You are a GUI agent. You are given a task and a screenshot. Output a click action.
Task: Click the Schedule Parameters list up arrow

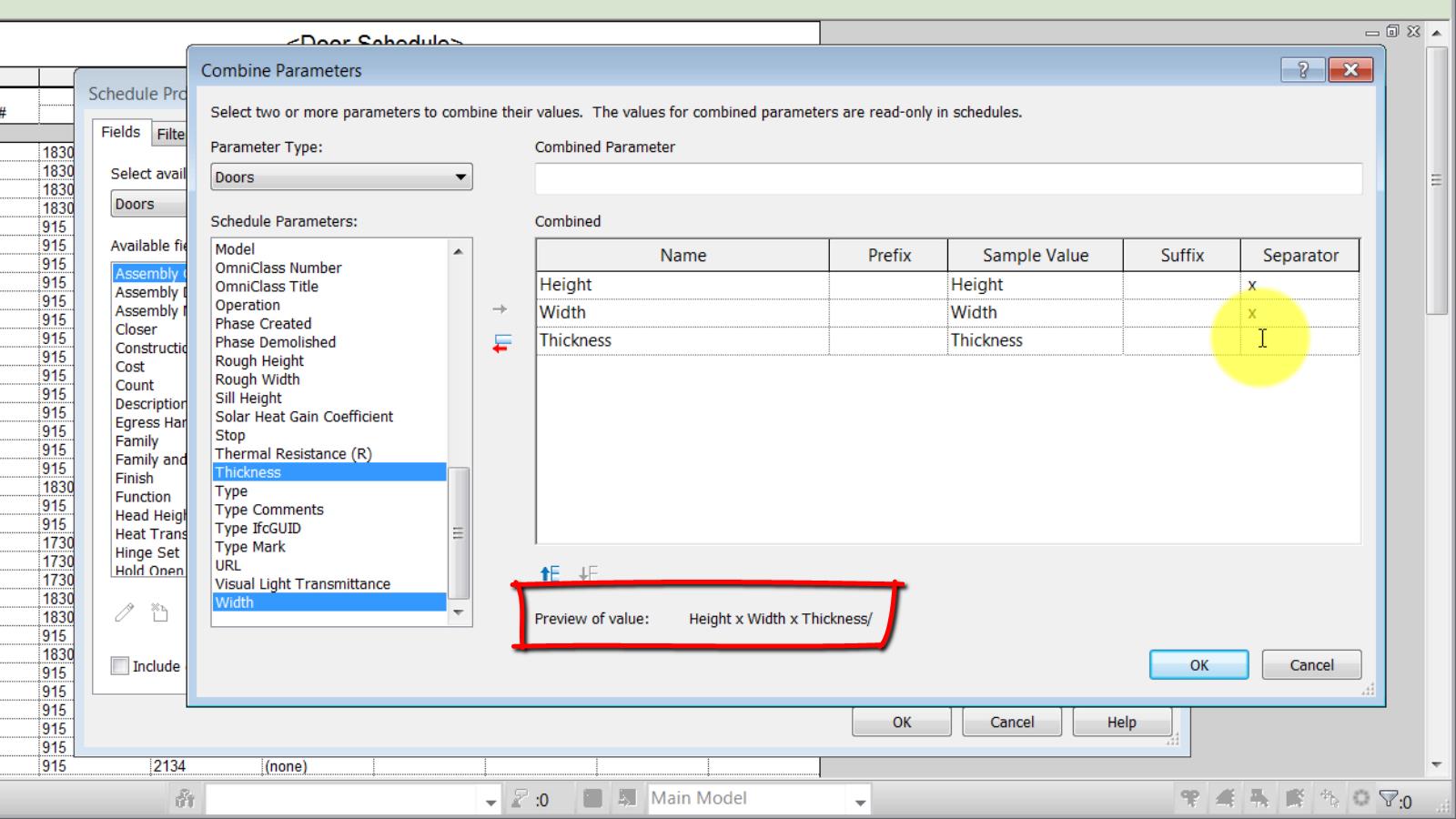tap(459, 251)
